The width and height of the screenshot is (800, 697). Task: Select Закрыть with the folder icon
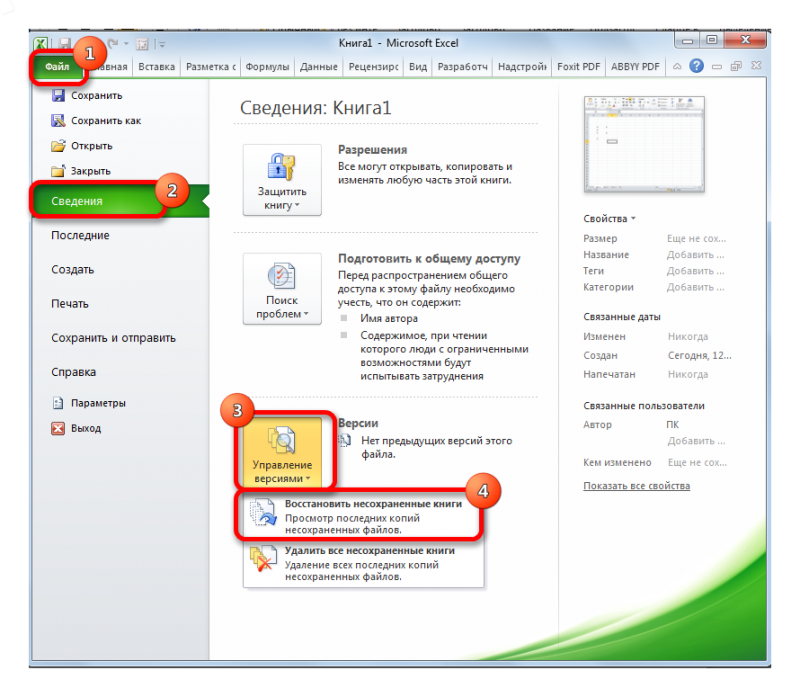point(81,171)
